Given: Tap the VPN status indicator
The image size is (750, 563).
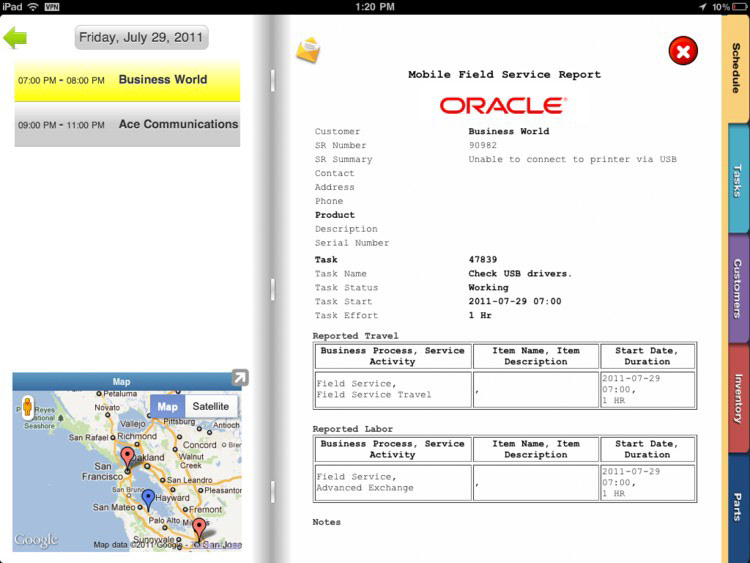Looking at the screenshot, I should 52,7.
